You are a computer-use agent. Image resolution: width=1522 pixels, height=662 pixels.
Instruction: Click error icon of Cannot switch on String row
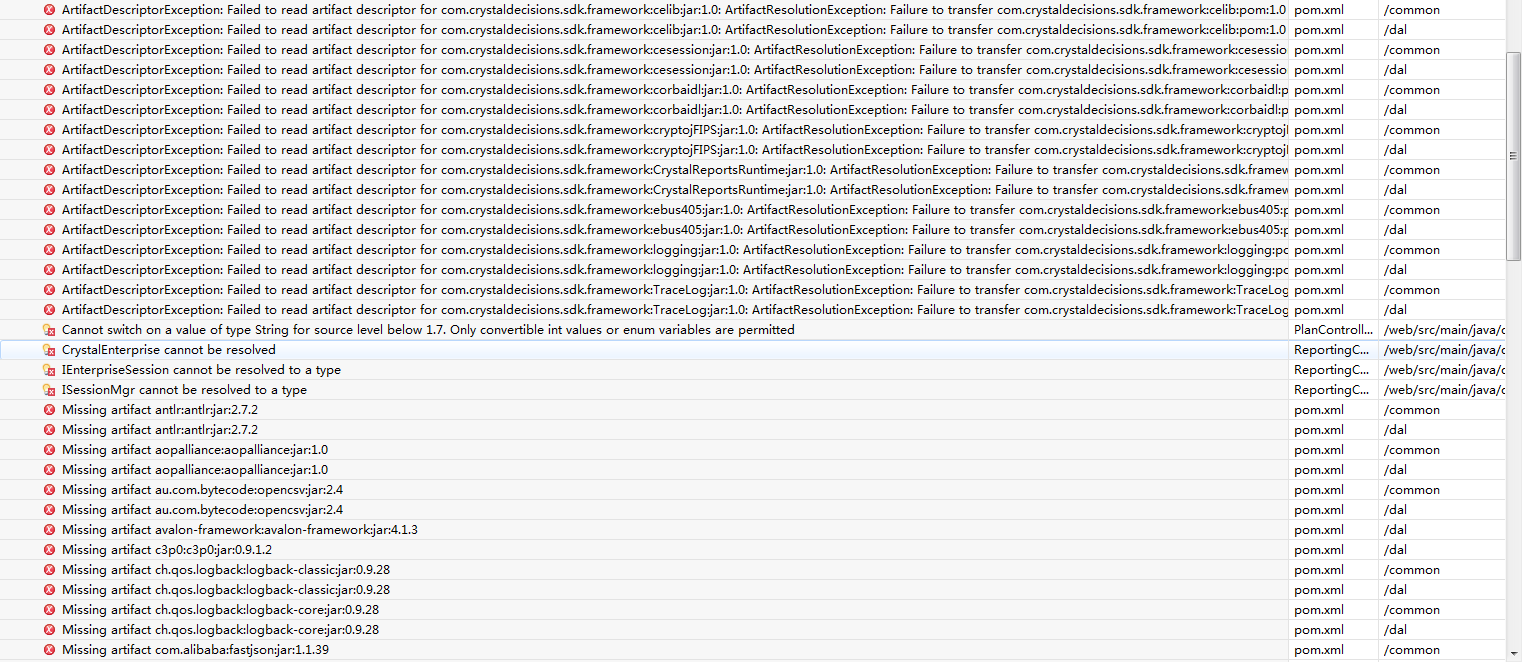click(x=49, y=330)
